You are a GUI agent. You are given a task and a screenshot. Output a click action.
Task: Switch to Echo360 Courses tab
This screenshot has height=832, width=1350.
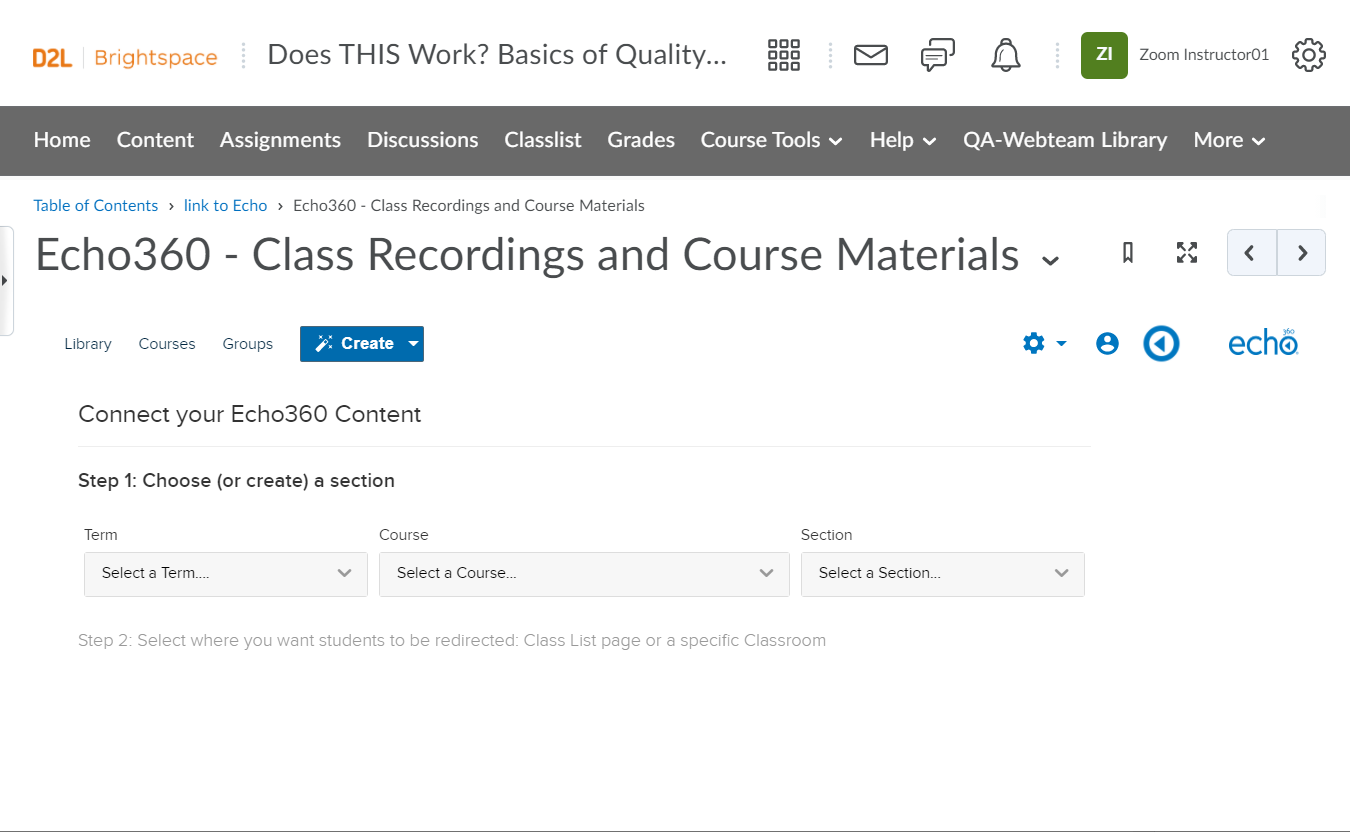[x=167, y=344]
